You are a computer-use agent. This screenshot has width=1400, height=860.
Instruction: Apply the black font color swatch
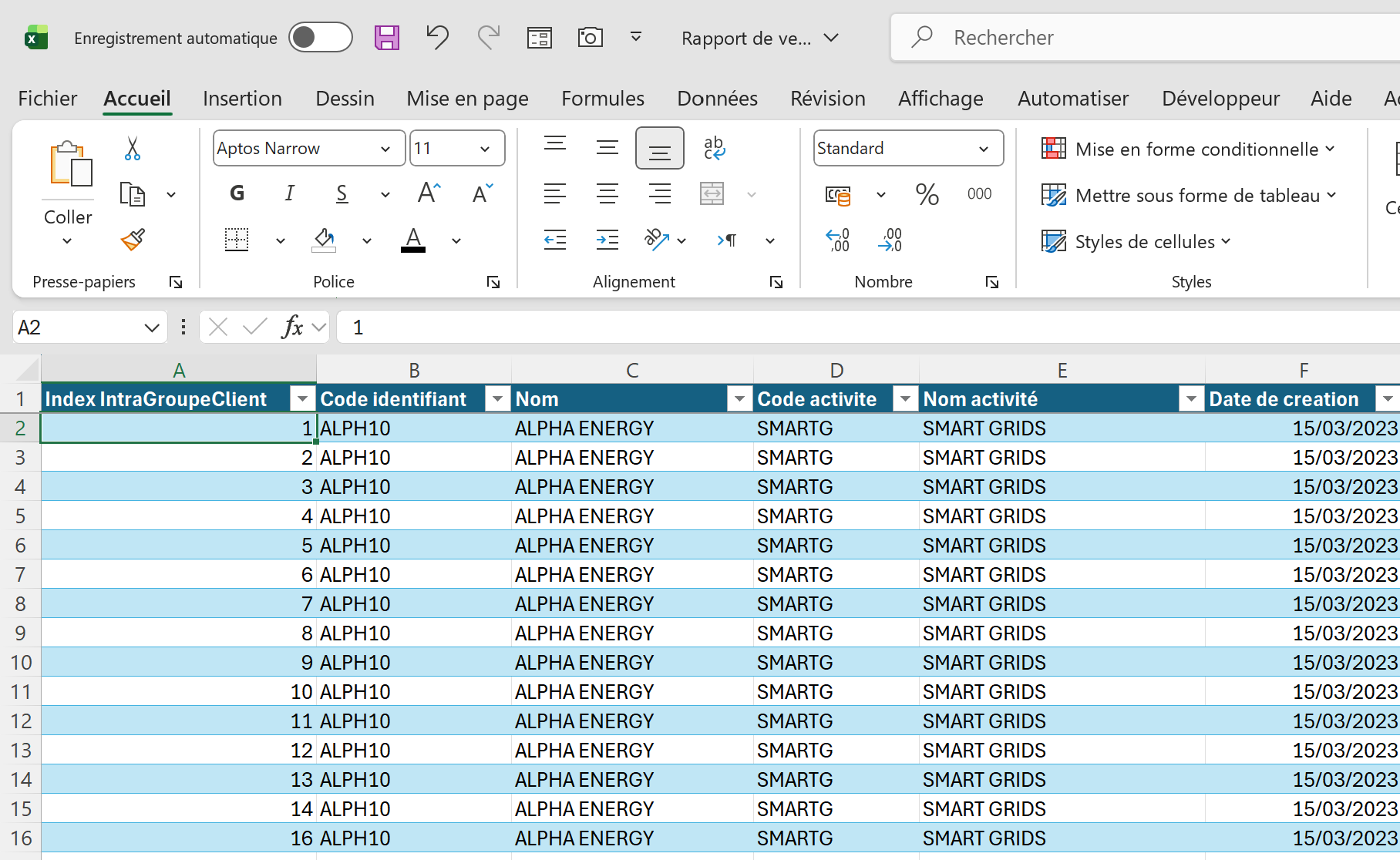pyautogui.click(x=413, y=240)
